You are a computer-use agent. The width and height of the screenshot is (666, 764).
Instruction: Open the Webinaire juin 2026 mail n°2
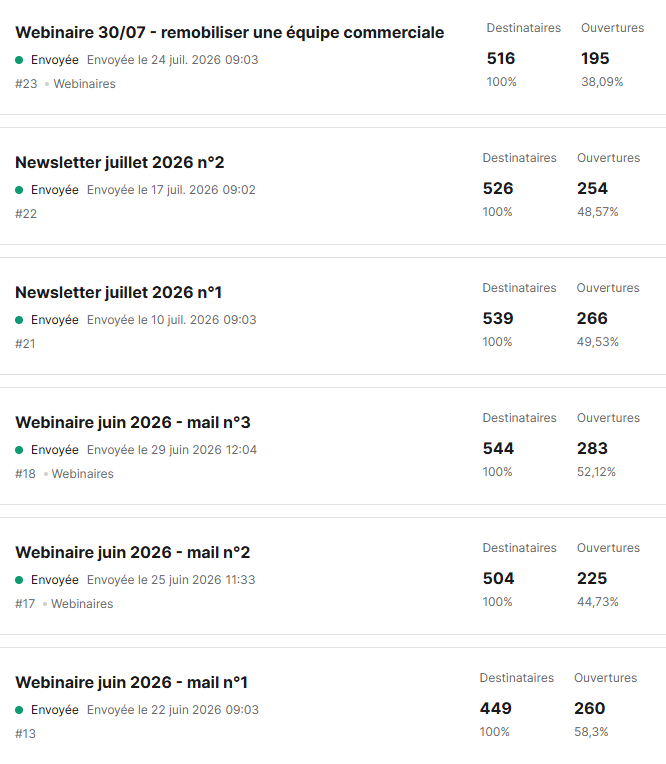[x=133, y=553]
